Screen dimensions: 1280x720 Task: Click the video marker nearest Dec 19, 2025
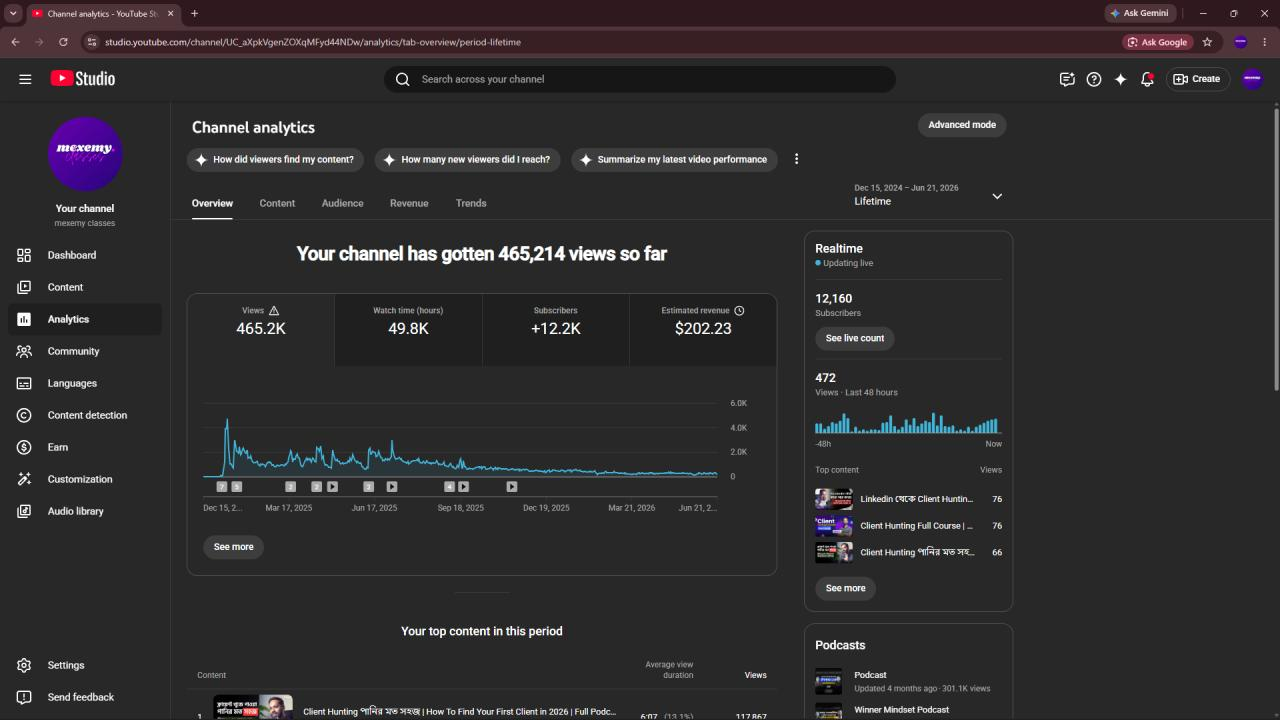point(512,487)
